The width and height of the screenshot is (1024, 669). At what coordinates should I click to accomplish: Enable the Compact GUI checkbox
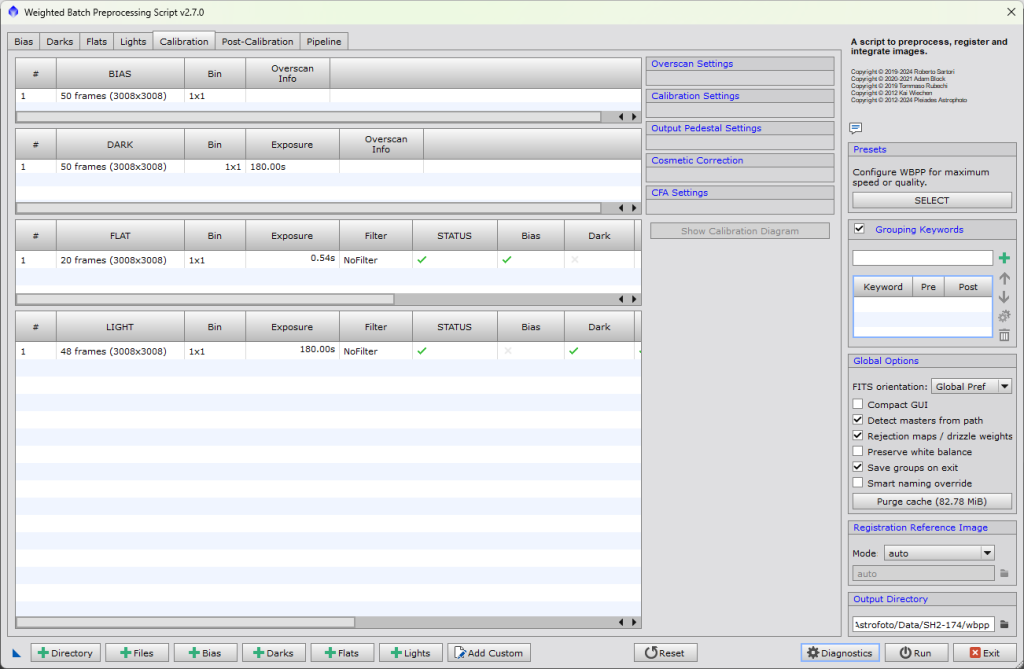point(858,405)
